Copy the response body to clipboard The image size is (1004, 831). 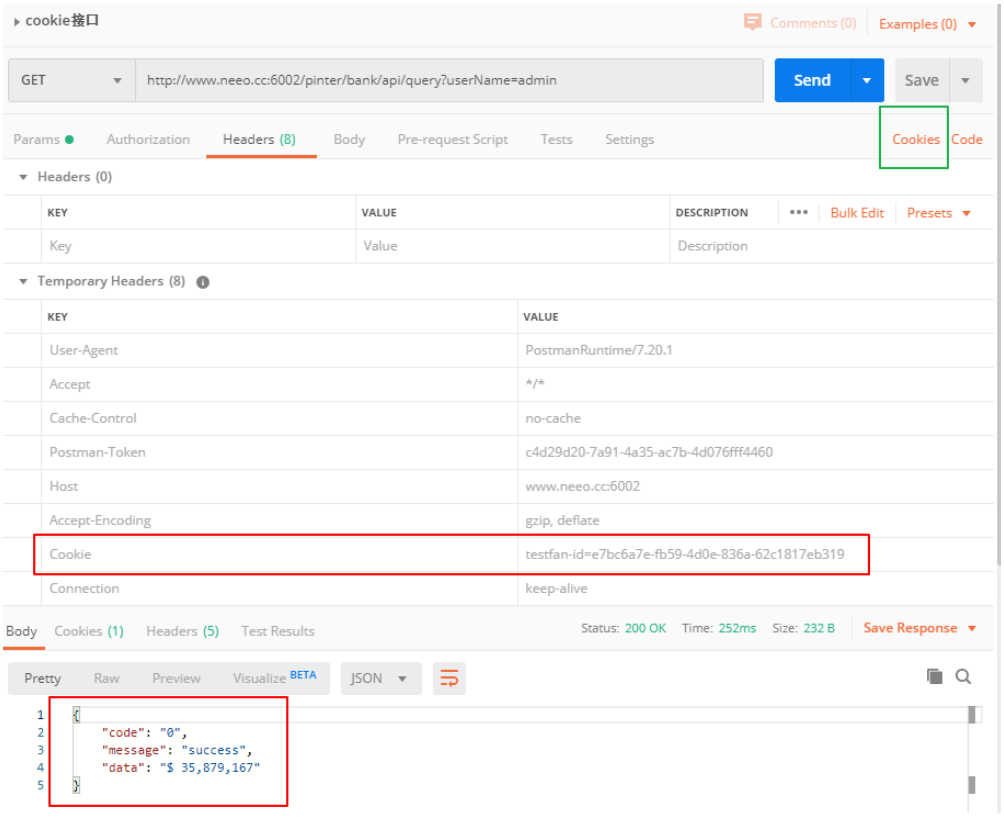point(935,677)
